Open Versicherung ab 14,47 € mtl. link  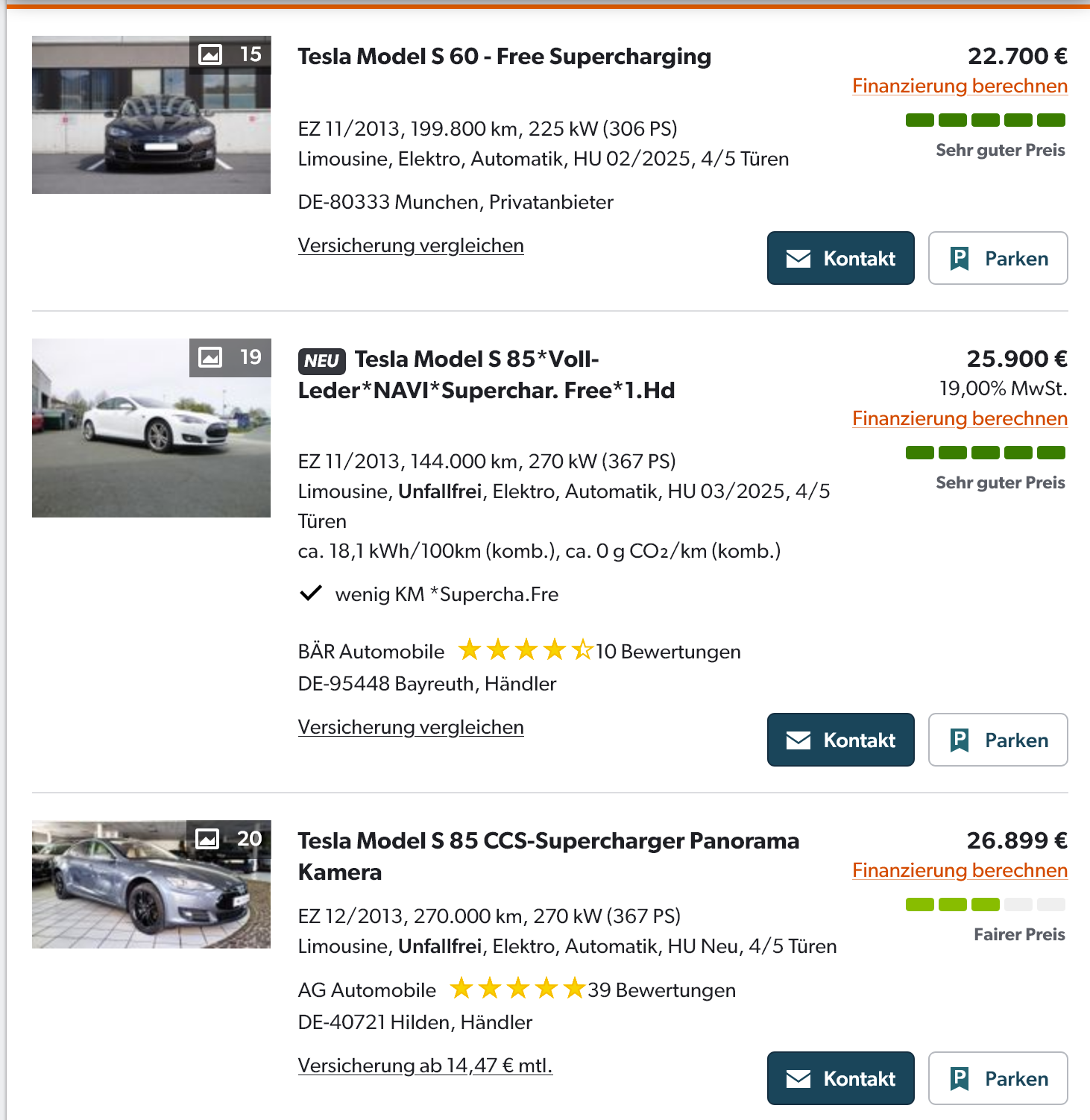pos(425,1066)
